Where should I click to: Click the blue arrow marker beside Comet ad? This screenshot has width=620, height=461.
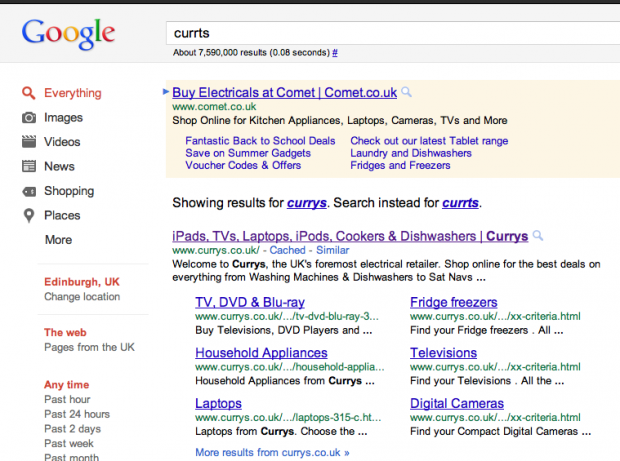pyautogui.click(x=166, y=92)
